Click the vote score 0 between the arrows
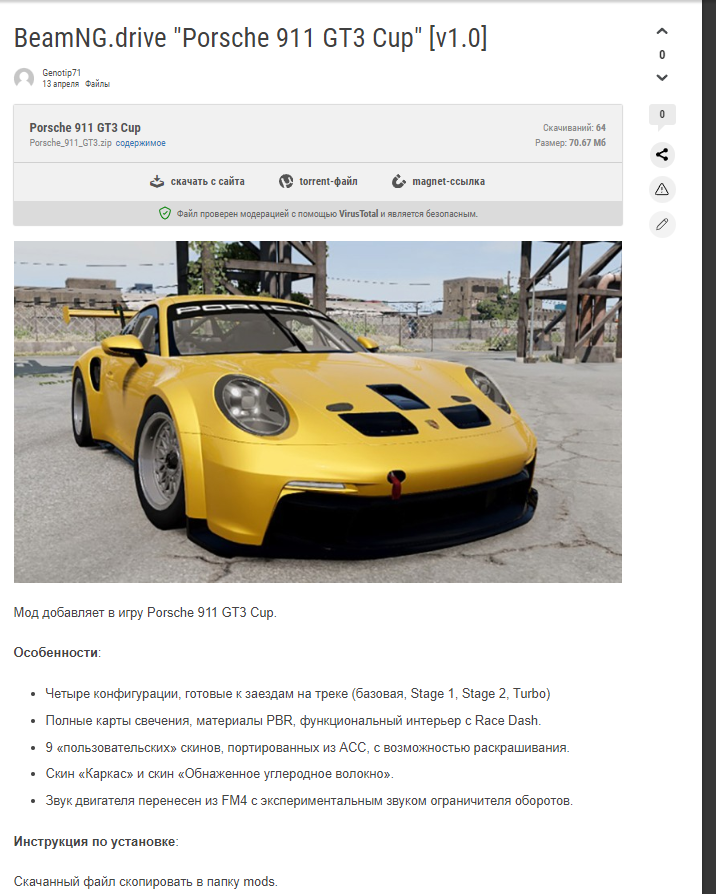Viewport: 716px width, 894px height. click(x=662, y=55)
